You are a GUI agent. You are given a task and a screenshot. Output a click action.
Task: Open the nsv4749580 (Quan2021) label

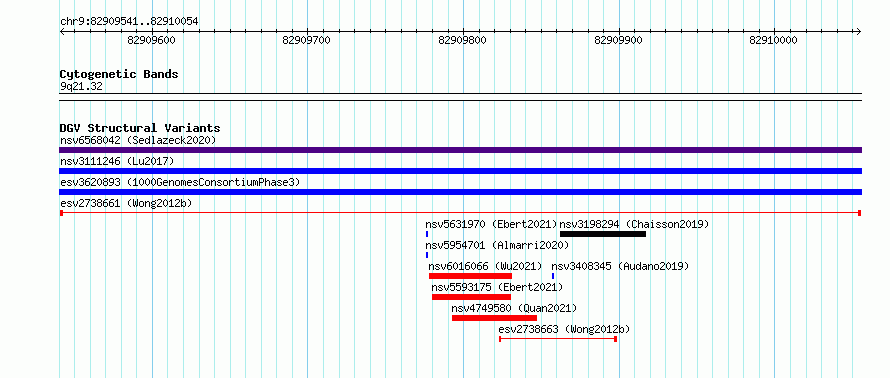(514, 308)
